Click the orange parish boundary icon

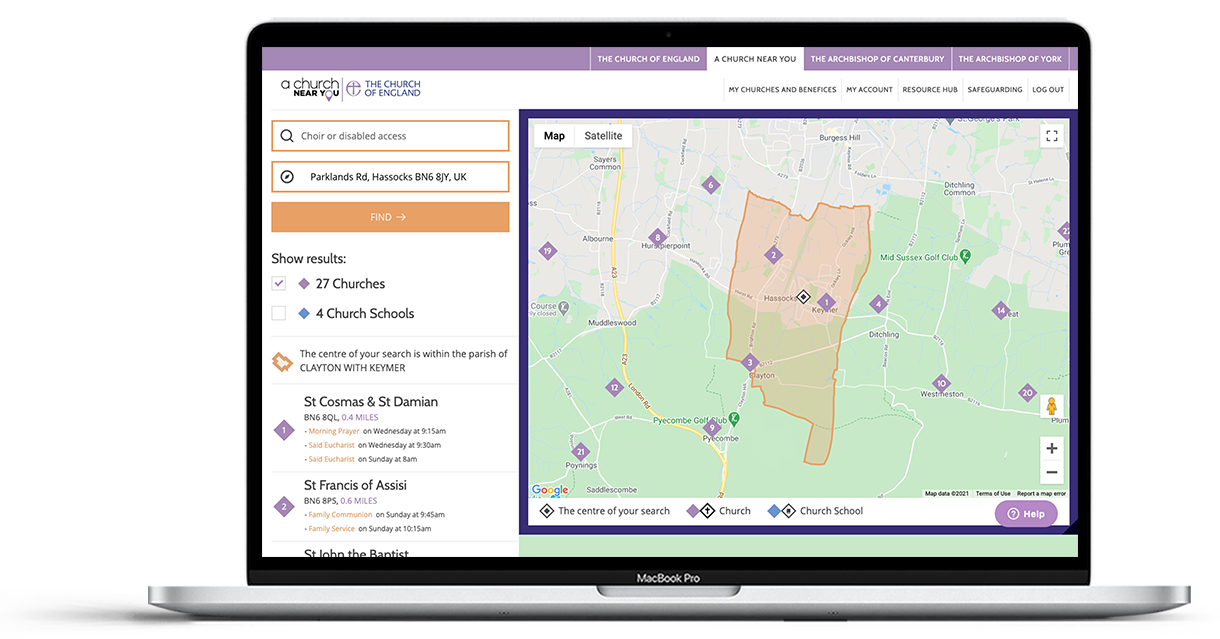[x=282, y=361]
